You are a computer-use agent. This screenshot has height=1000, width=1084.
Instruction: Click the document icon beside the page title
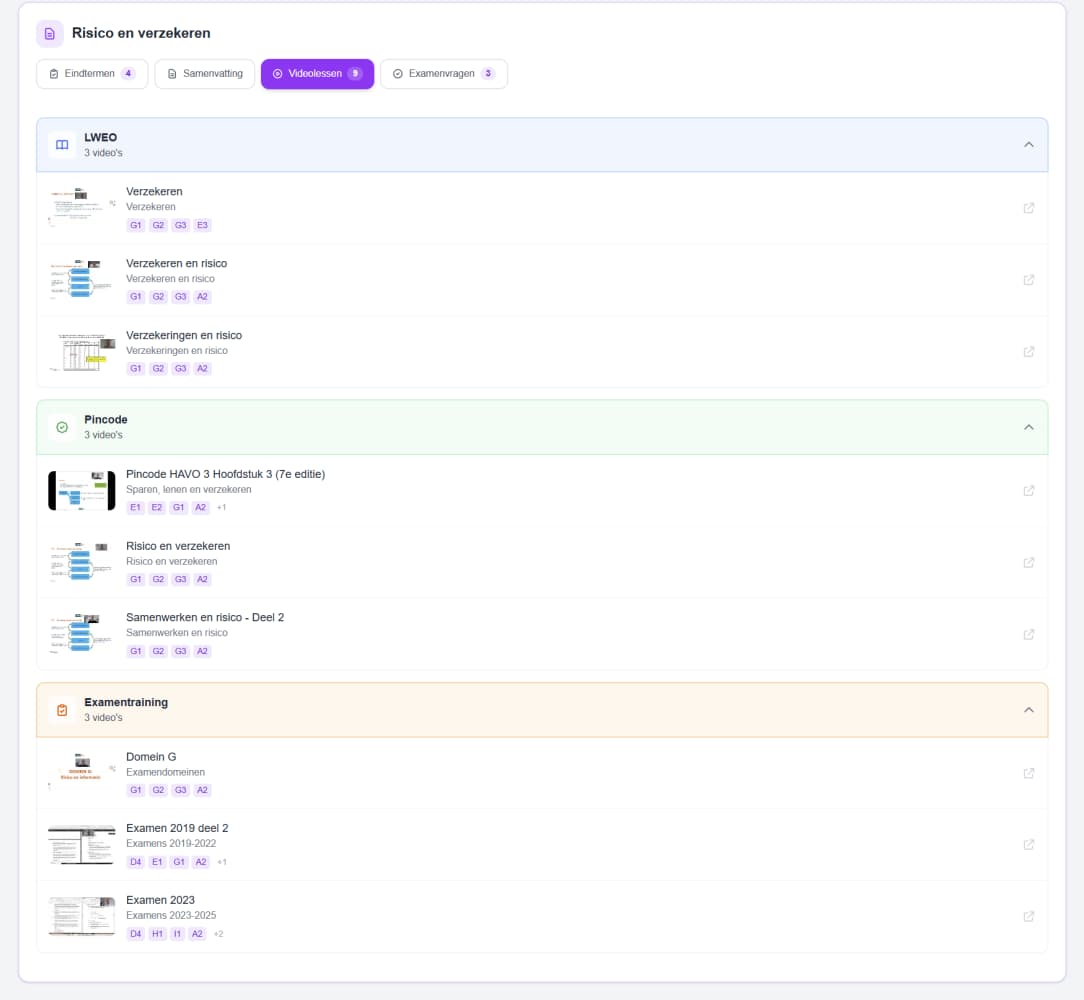tap(50, 33)
